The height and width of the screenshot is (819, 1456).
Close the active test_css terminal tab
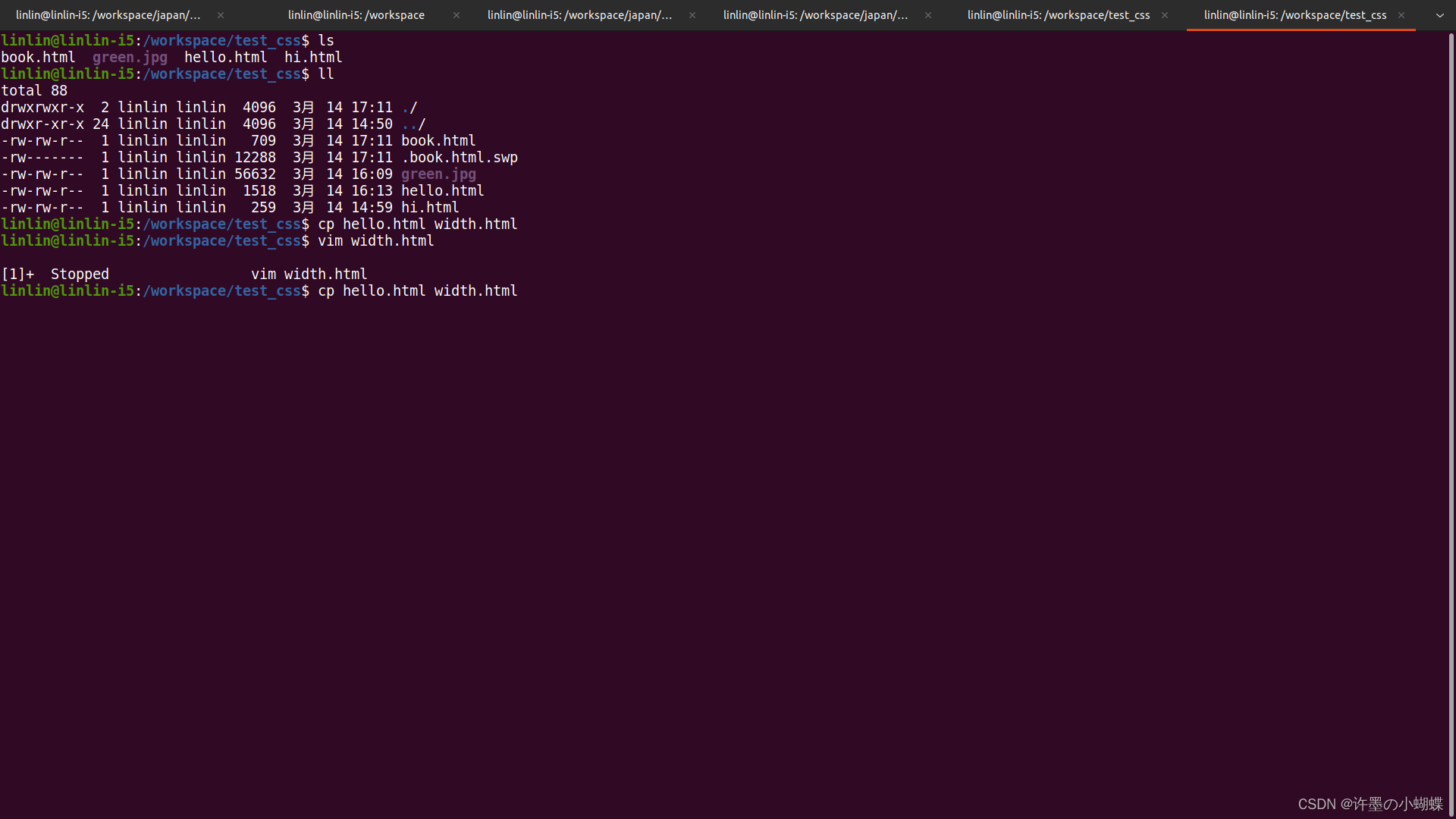click(x=1401, y=15)
